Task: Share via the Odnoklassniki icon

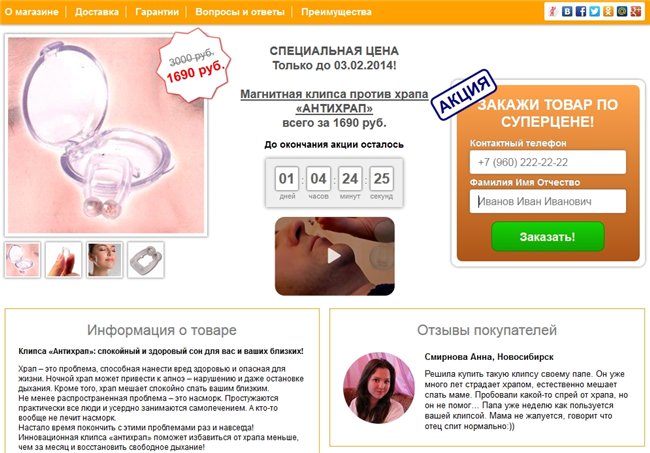Action: tap(608, 11)
